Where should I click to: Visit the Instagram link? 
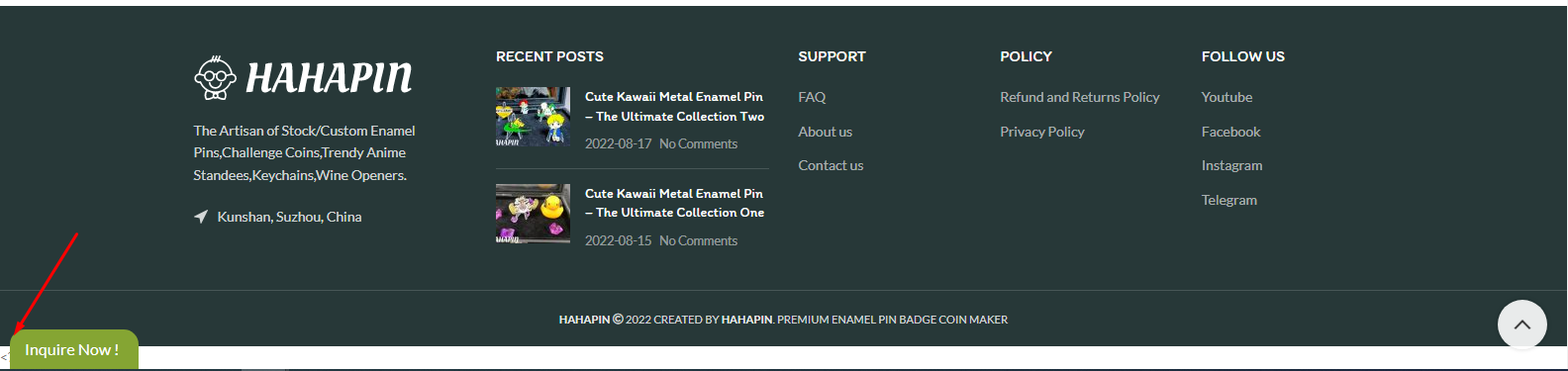pyautogui.click(x=1231, y=165)
